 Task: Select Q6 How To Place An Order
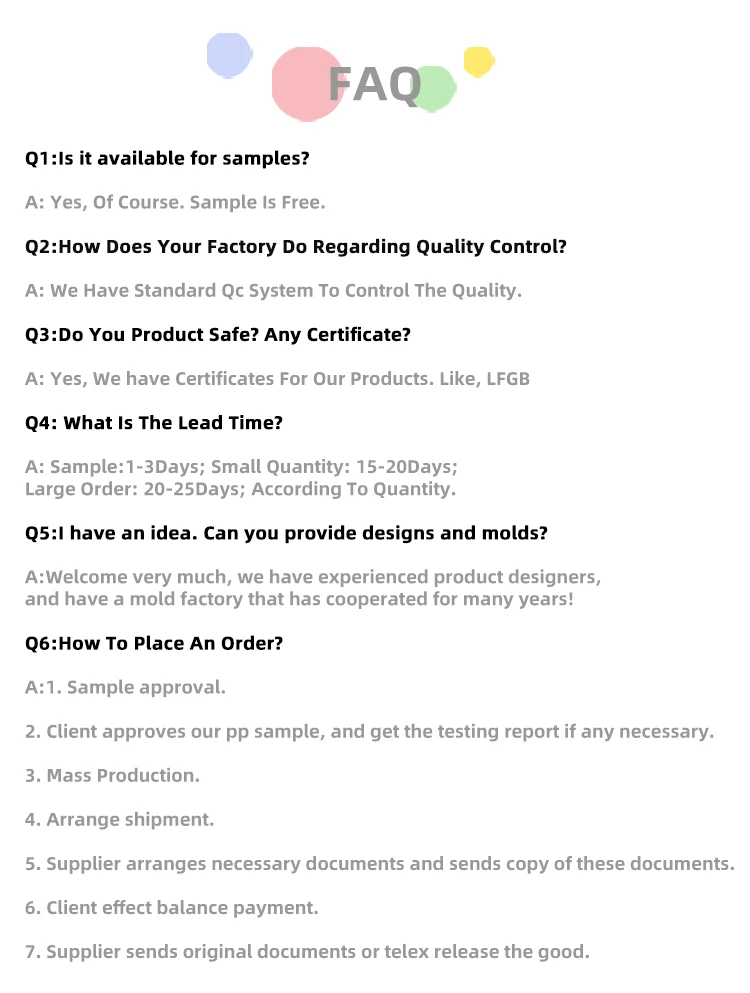(x=154, y=643)
